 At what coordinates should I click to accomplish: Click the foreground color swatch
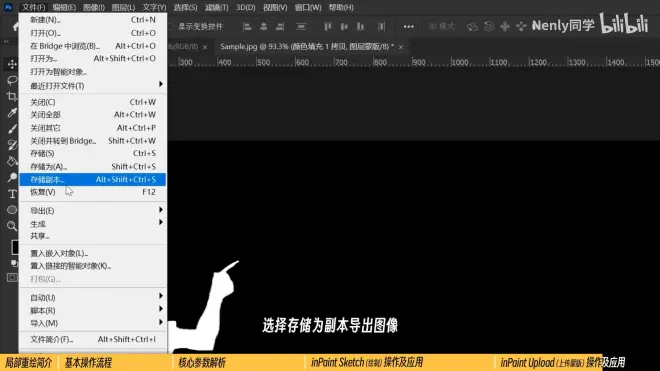[x=15, y=247]
